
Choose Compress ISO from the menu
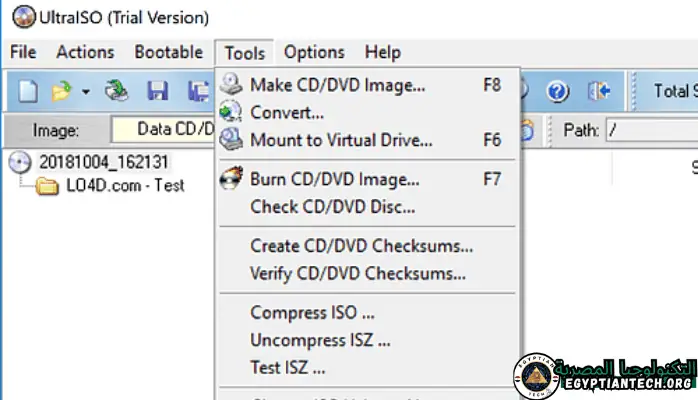(312, 313)
